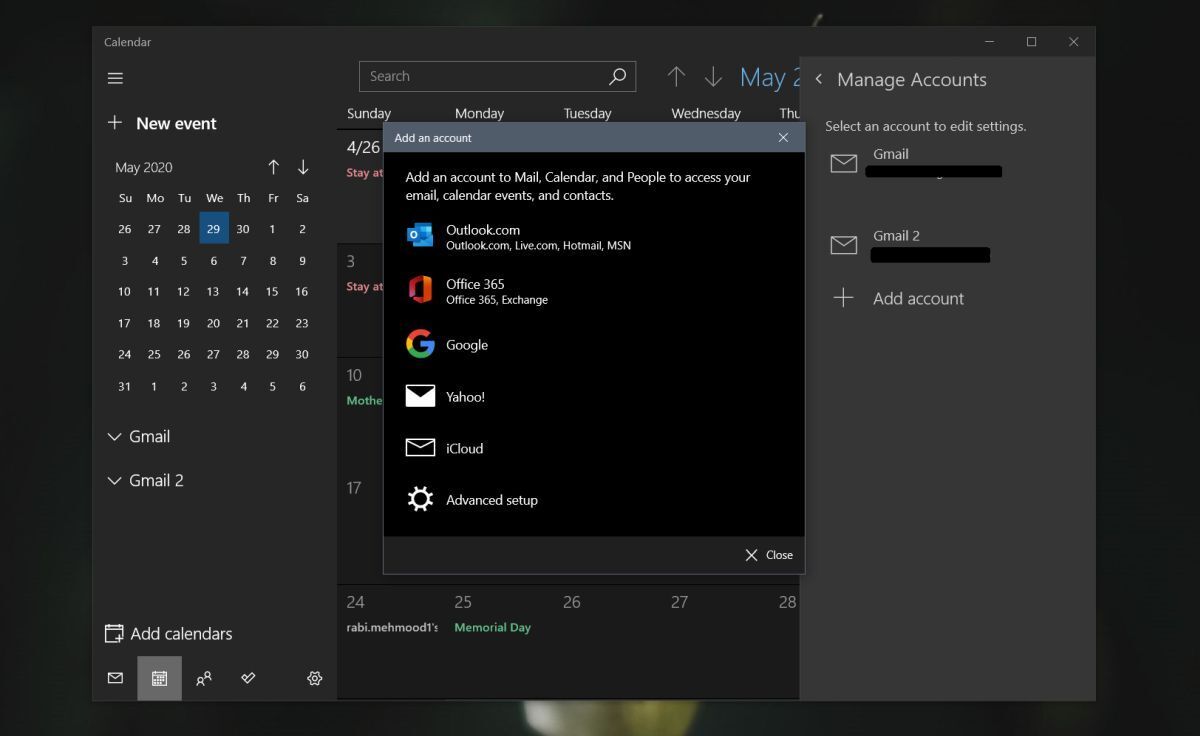Image resolution: width=1200 pixels, height=736 pixels.
Task: Collapse the Gmail 2 calendar list
Action: (114, 480)
